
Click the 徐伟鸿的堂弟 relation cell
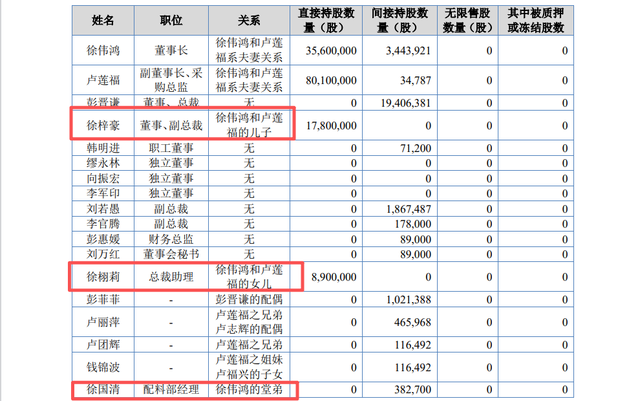pos(249,390)
